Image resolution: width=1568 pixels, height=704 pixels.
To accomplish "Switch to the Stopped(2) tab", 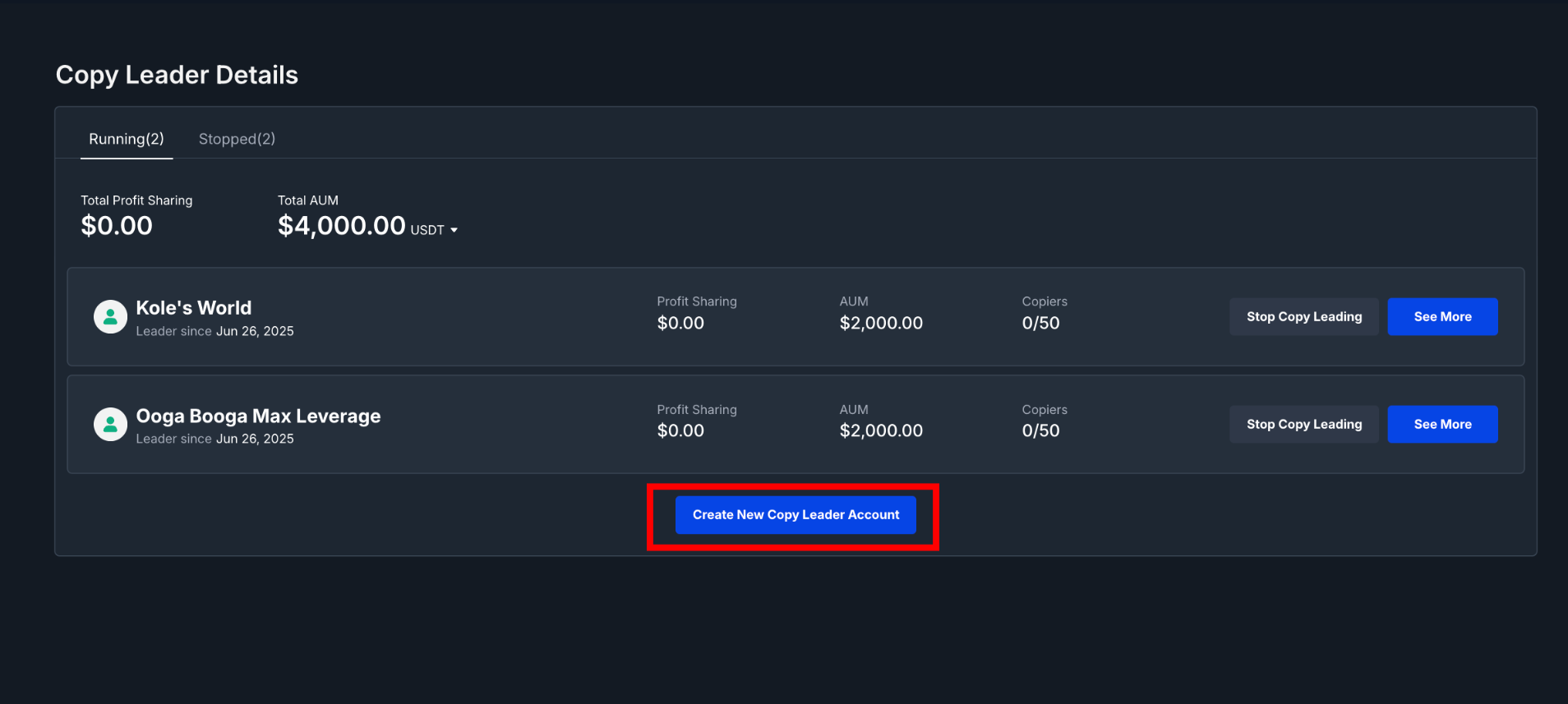I will pyautogui.click(x=237, y=139).
